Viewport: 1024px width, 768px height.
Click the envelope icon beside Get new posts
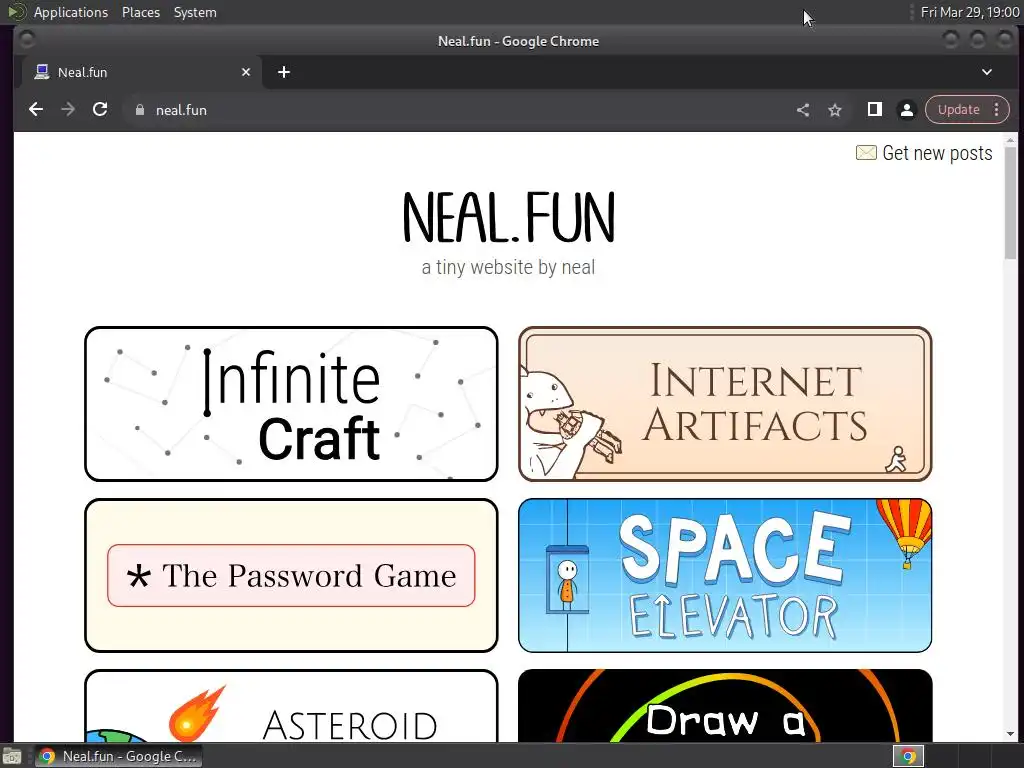866,153
